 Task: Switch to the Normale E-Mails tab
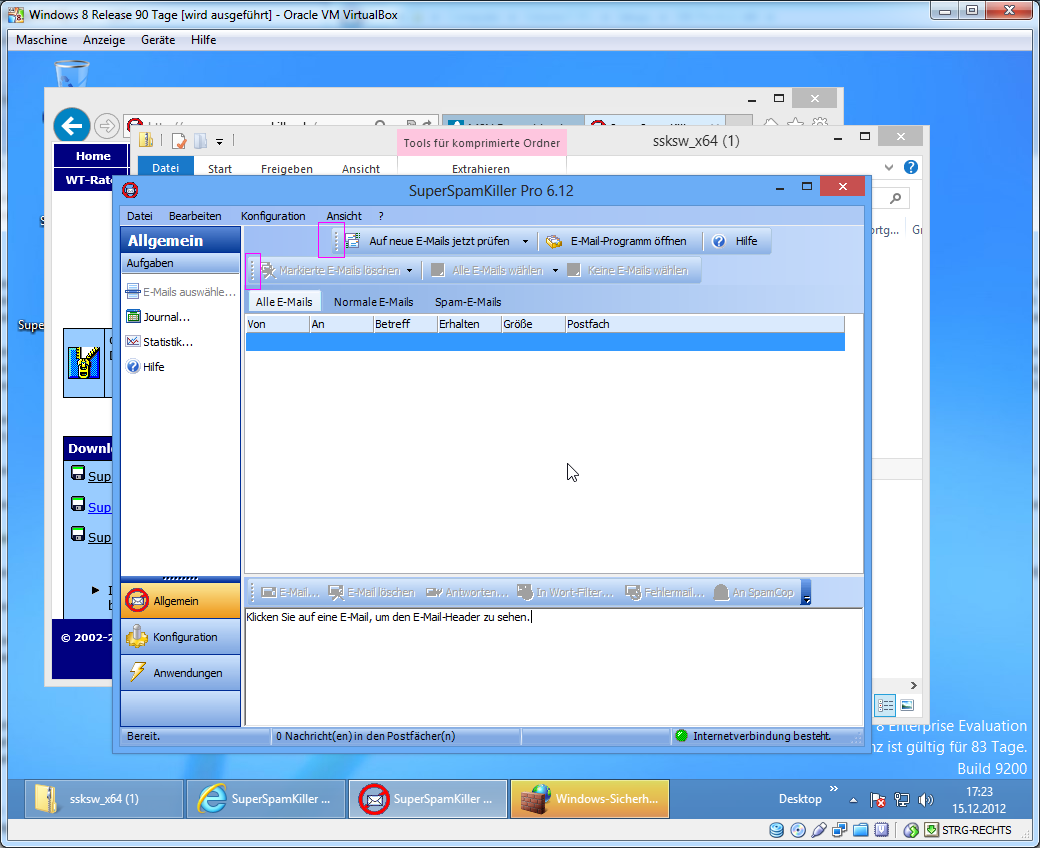pos(373,302)
